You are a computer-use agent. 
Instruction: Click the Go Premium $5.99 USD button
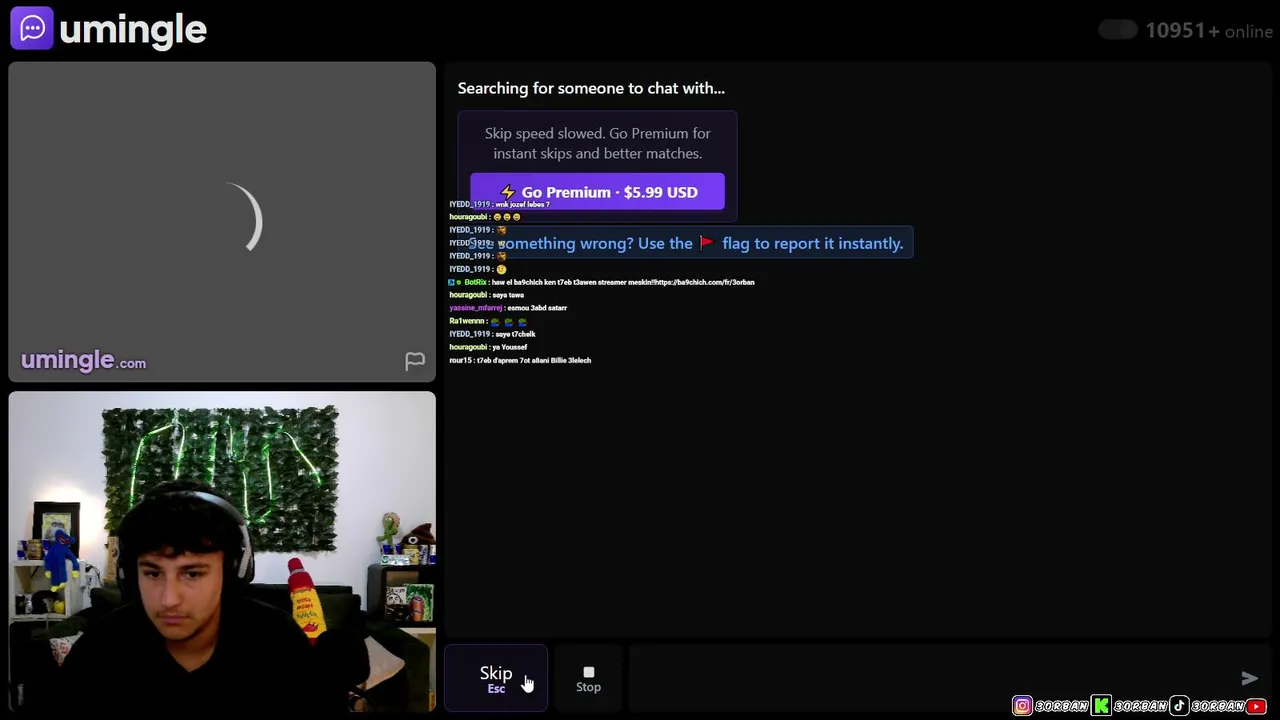597,192
